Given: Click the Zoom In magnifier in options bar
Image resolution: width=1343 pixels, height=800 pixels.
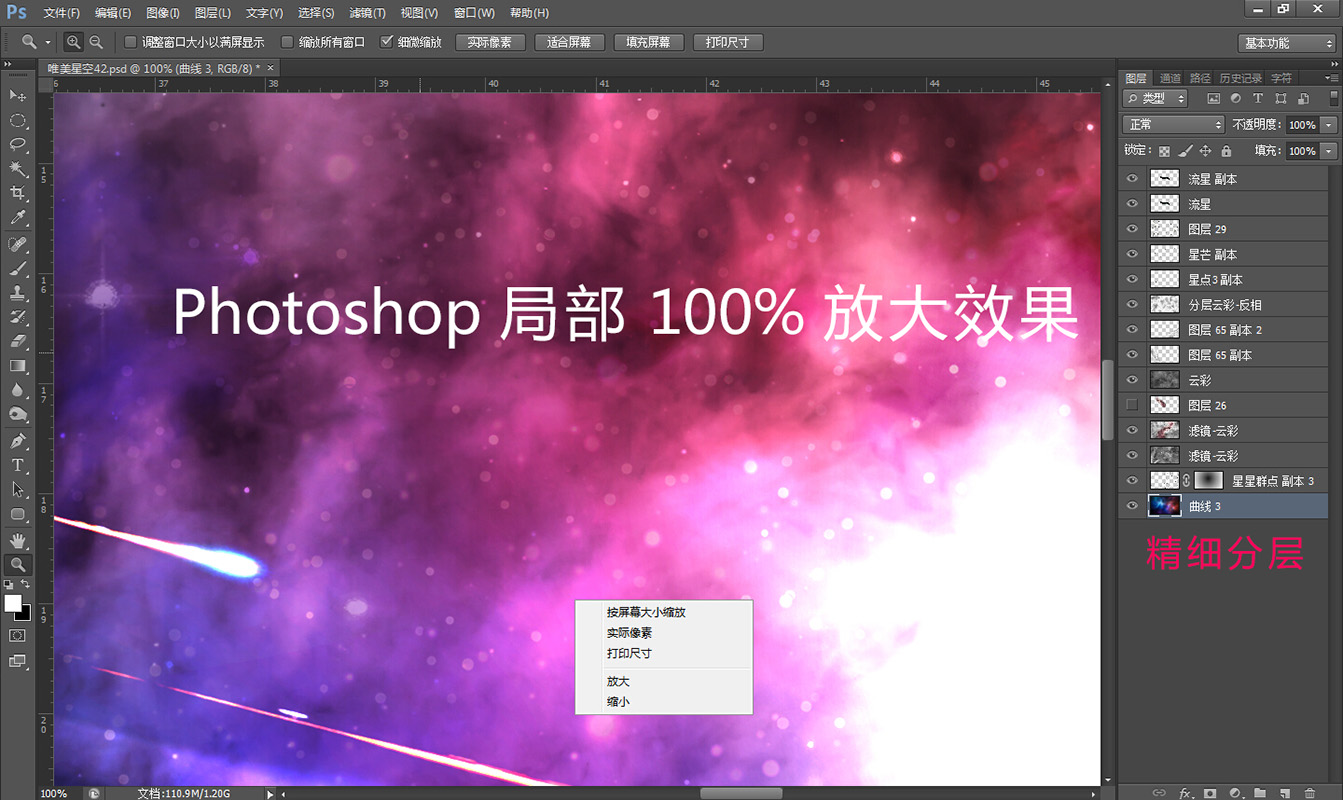Looking at the screenshot, I should (x=73, y=42).
